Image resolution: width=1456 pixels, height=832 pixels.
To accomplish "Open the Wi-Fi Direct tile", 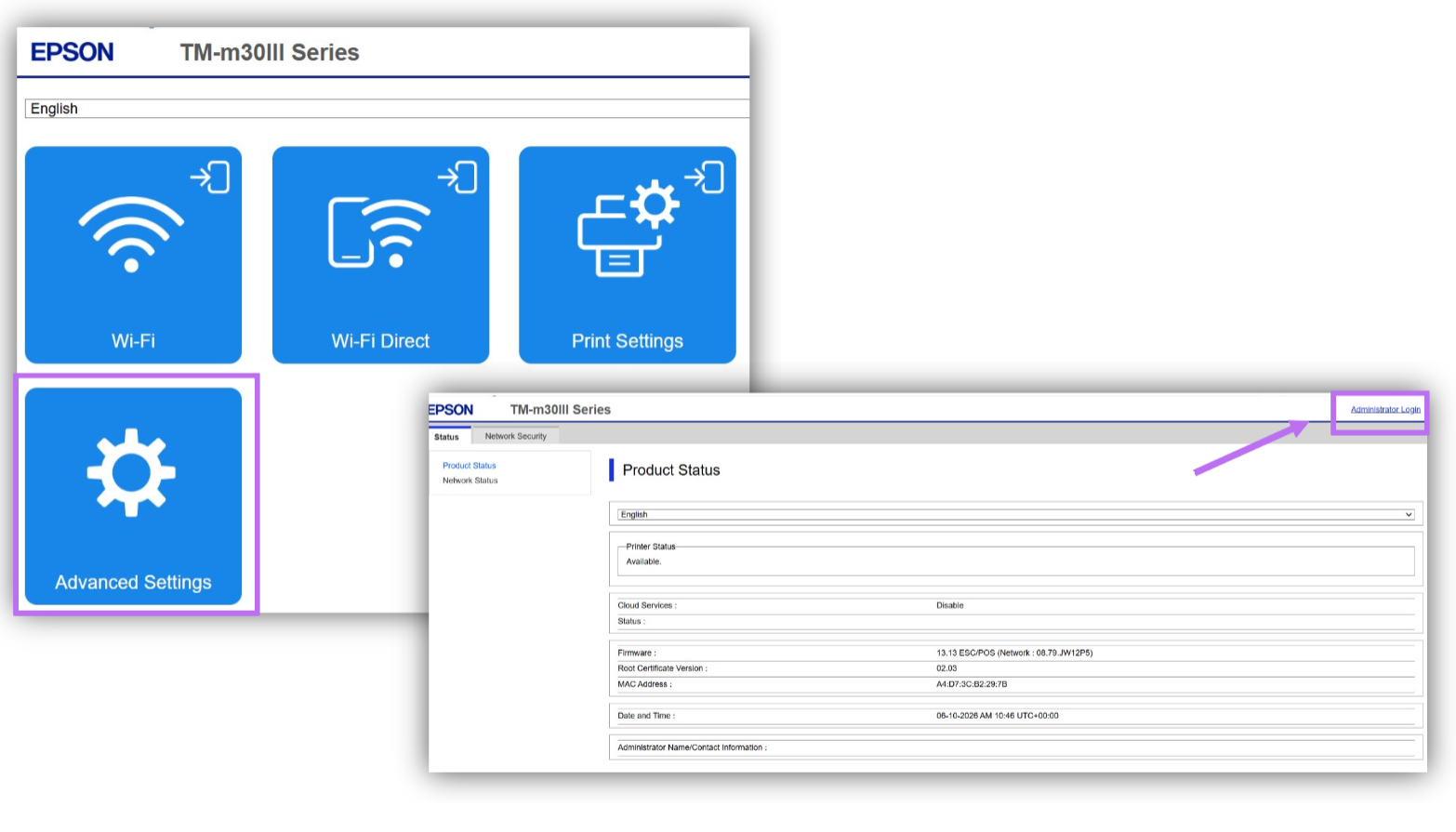I will coord(380,254).
